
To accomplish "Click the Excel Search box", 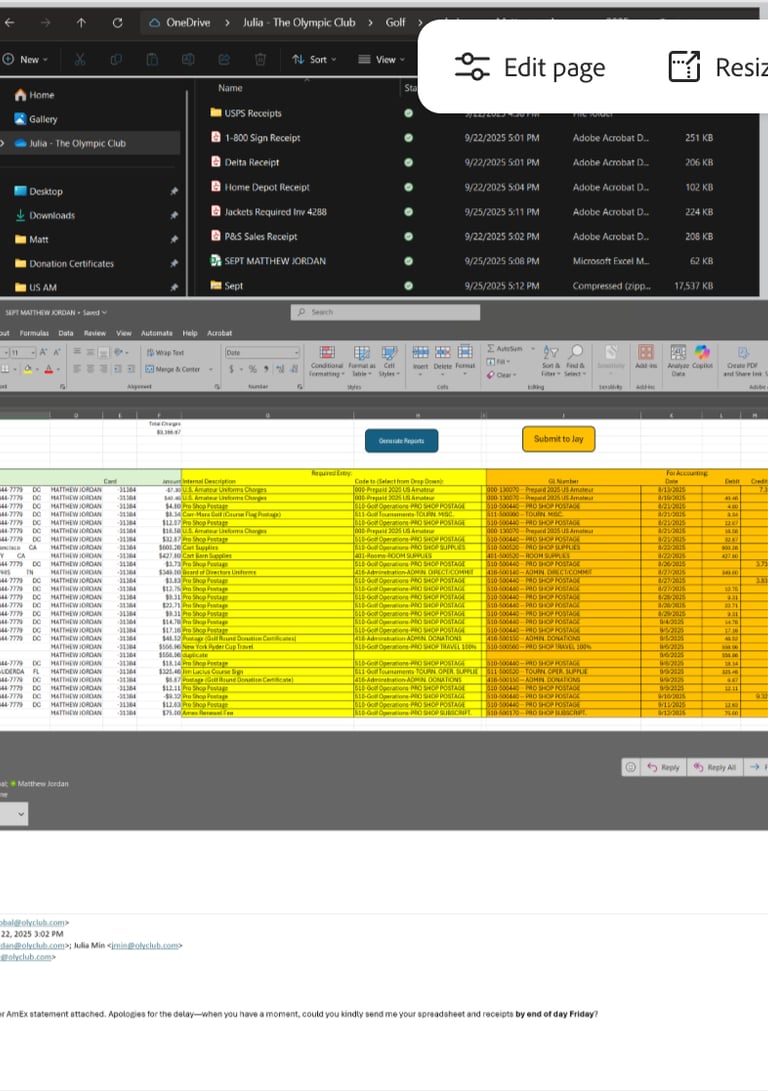I will pos(385,312).
